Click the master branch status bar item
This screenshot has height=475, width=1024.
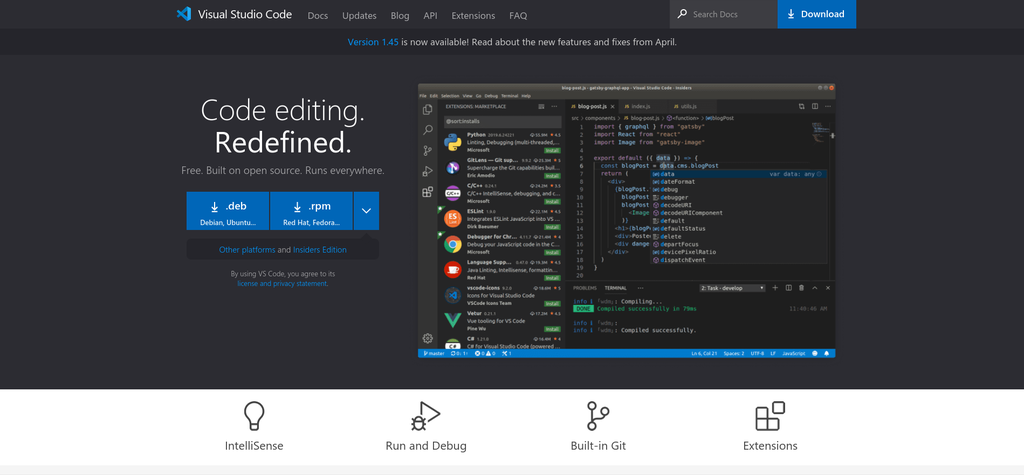(x=433, y=353)
